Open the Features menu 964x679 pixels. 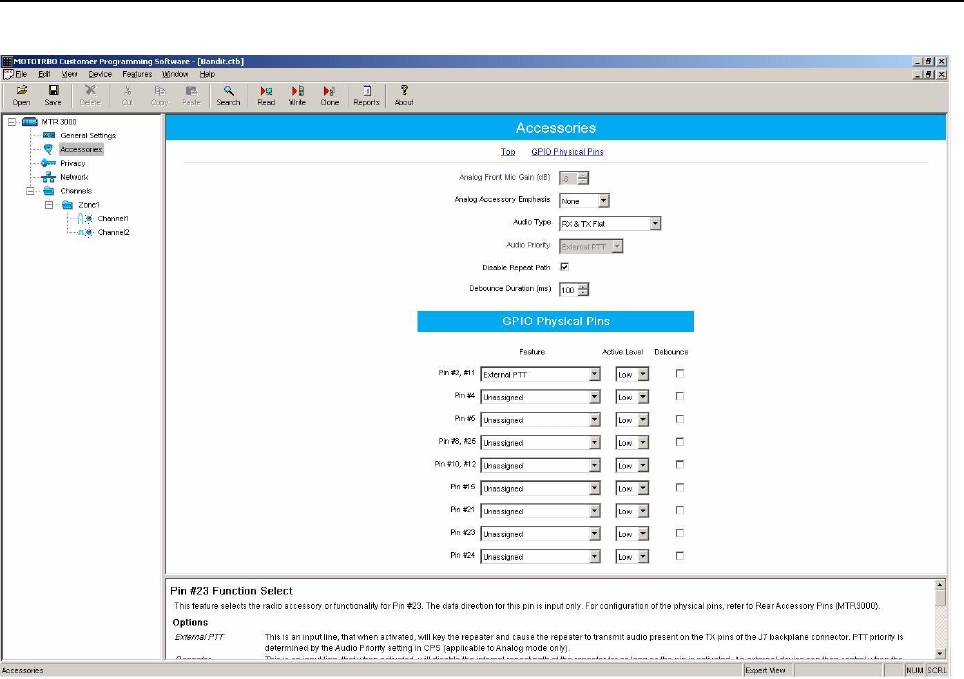tap(137, 74)
